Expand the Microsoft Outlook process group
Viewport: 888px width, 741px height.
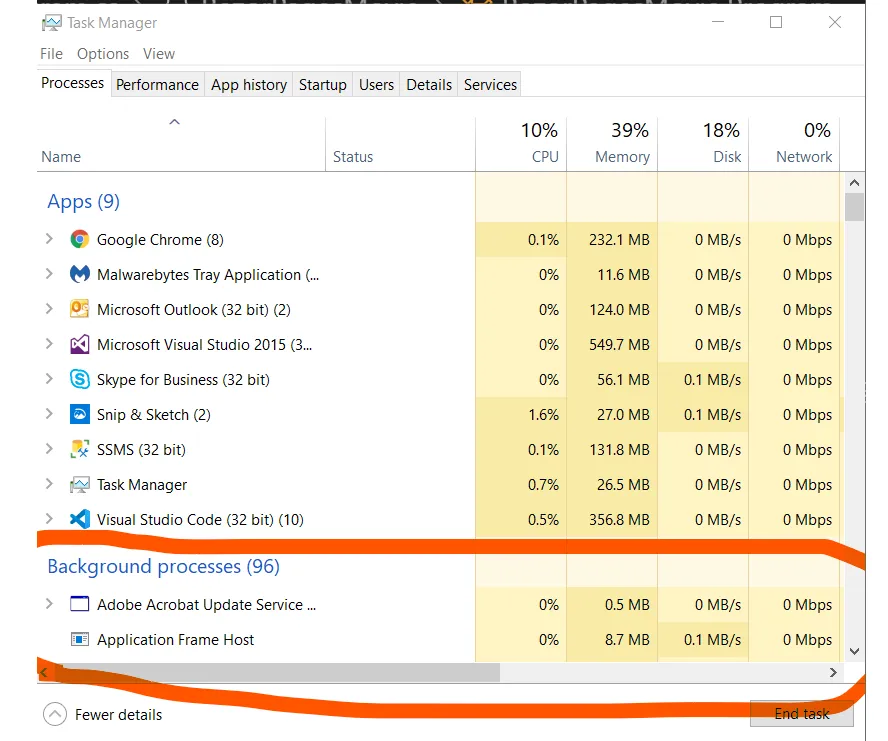pyautogui.click(x=49, y=309)
